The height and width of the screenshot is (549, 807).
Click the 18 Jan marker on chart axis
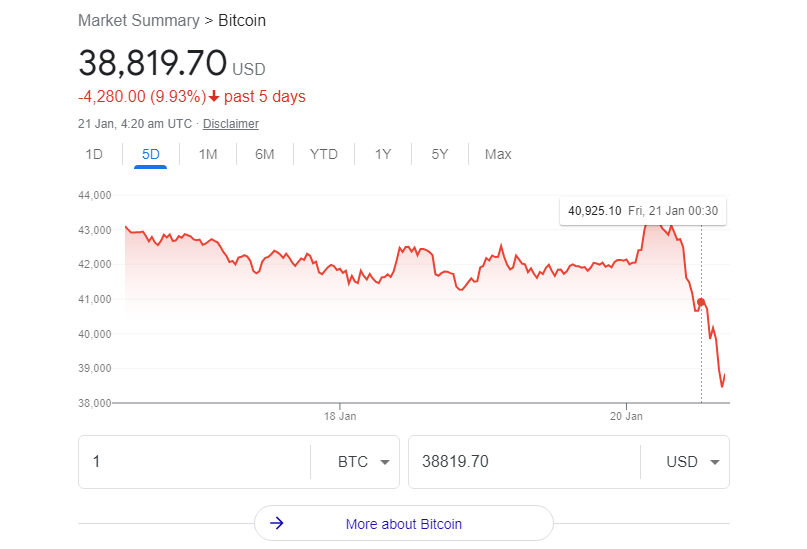[x=340, y=416]
